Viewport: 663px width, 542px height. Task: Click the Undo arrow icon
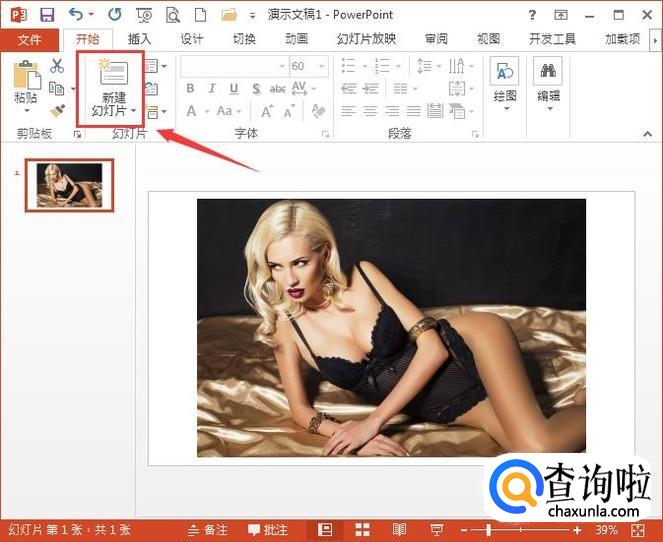tap(75, 15)
